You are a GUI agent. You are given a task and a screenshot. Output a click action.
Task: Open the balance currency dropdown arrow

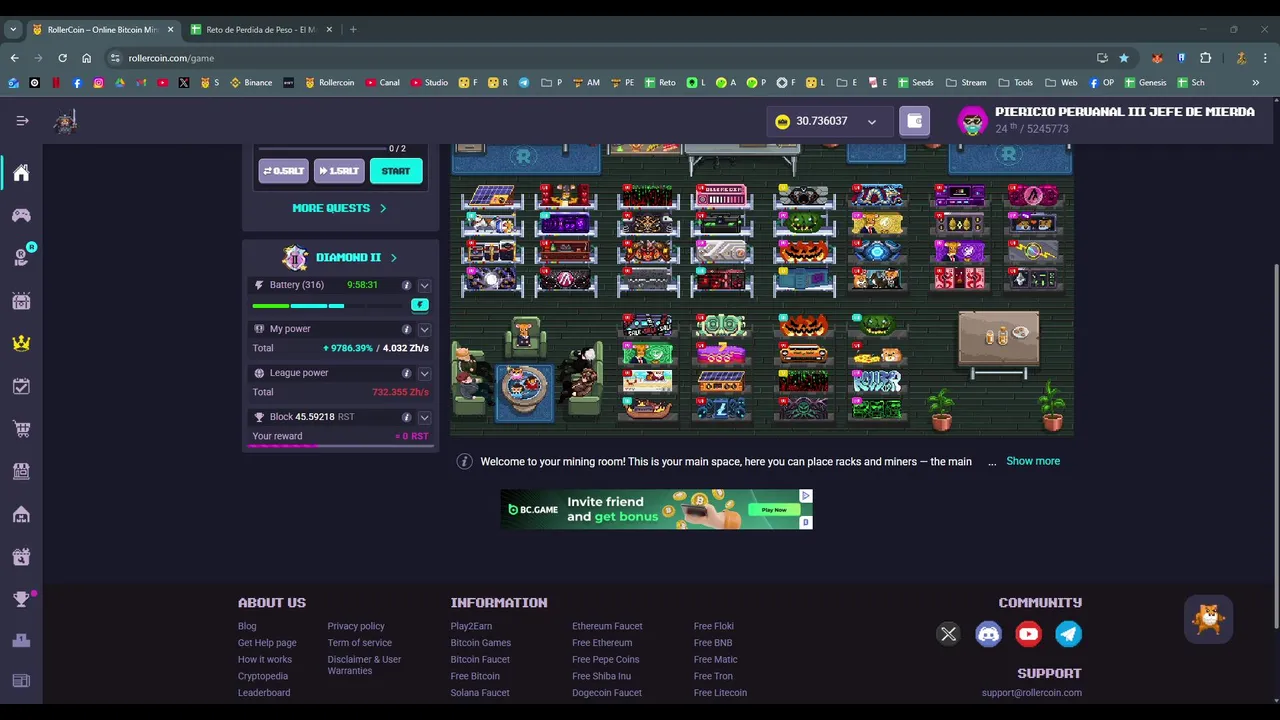click(x=872, y=121)
